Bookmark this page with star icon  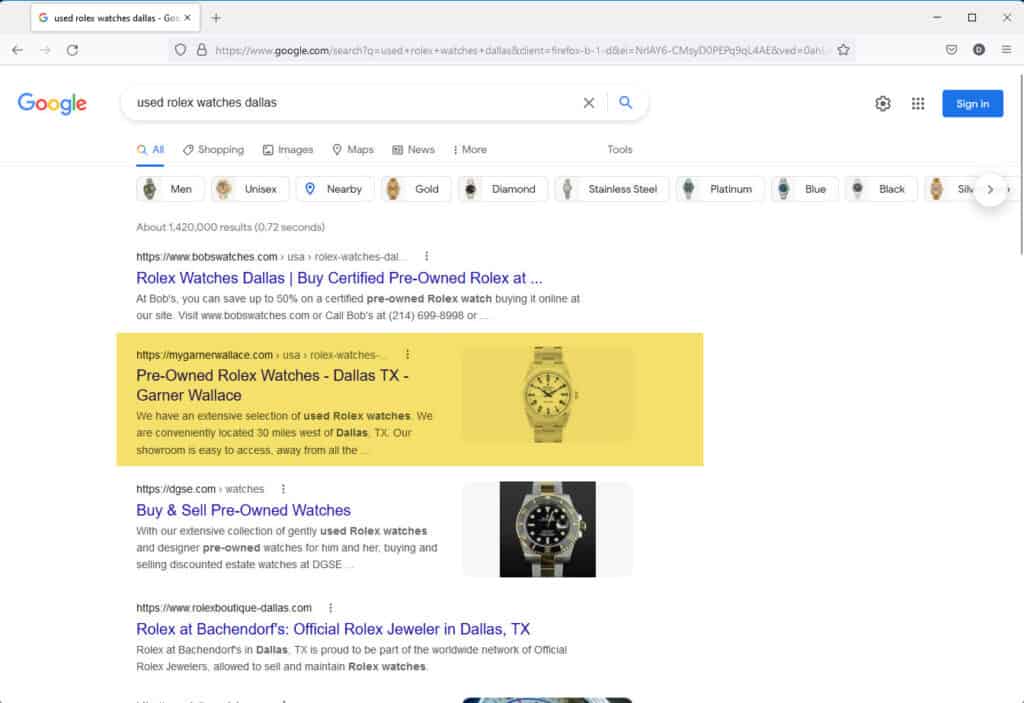point(843,50)
